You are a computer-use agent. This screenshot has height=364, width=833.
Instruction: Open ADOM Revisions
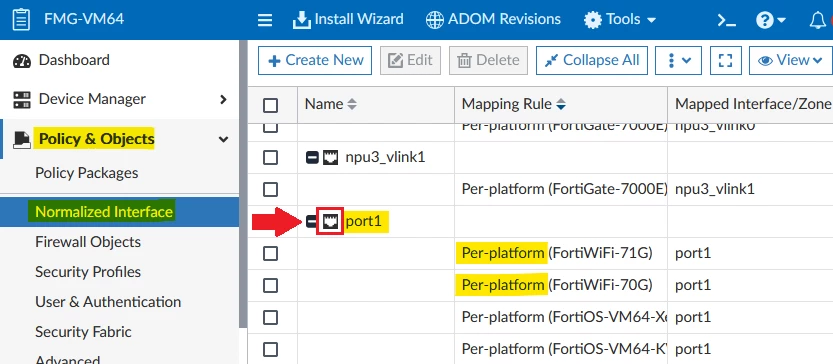click(494, 20)
